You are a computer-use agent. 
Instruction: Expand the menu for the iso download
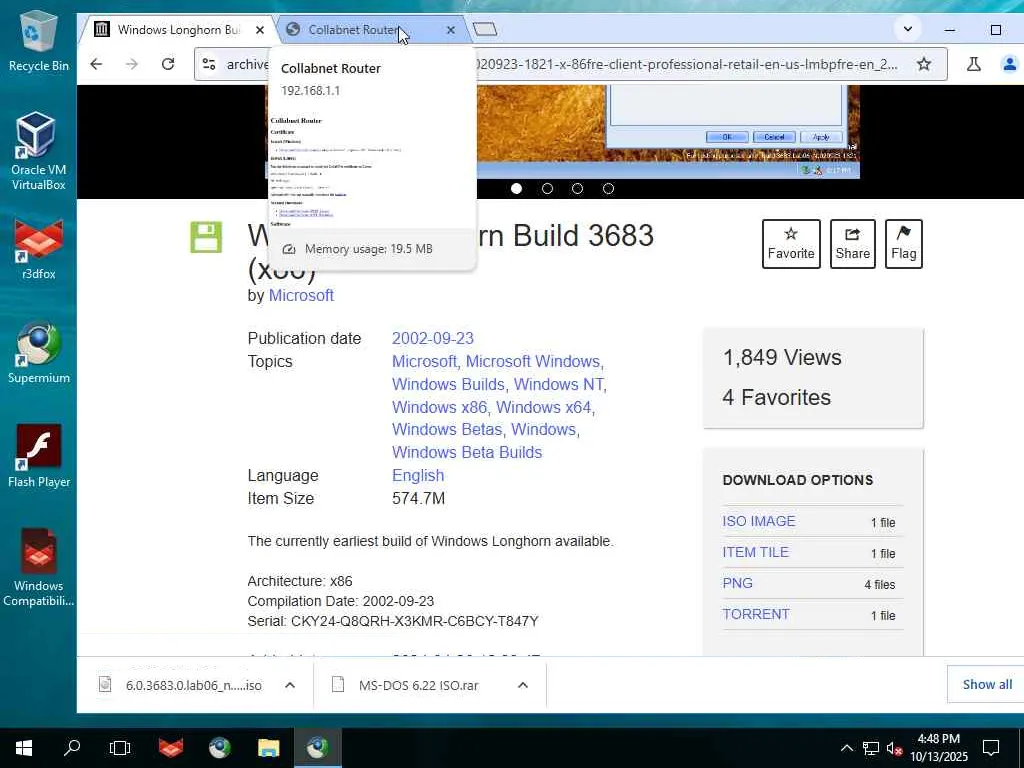point(290,685)
